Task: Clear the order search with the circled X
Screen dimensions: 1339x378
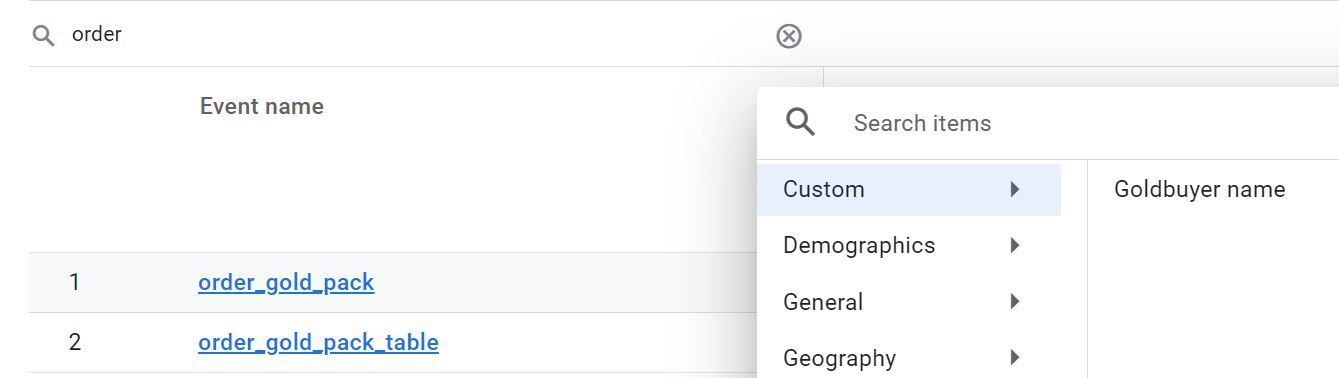Action: (788, 36)
